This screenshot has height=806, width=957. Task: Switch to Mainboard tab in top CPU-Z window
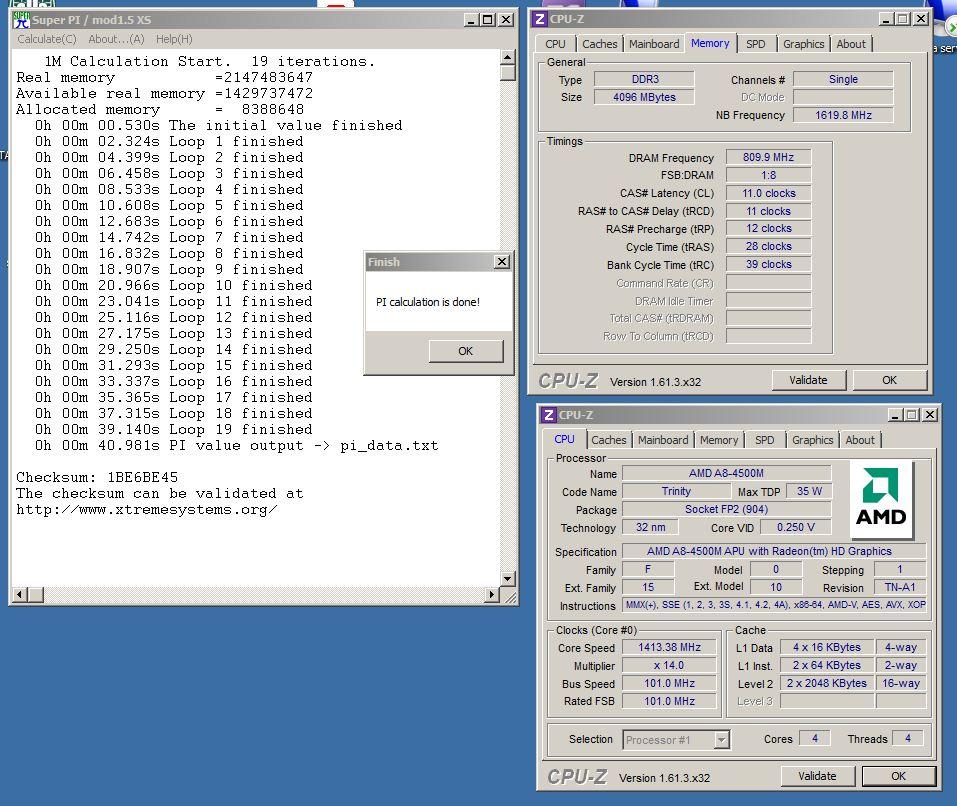[654, 44]
